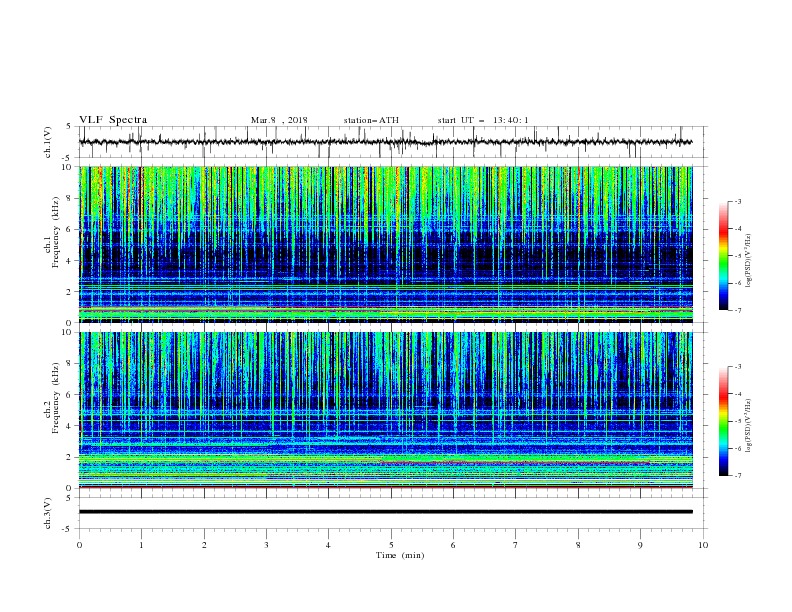The width and height of the screenshot is (792, 612).
Task: Click the ch.1 colorbar "log(PSD)(V²/Hz)" label
Action: point(748,260)
